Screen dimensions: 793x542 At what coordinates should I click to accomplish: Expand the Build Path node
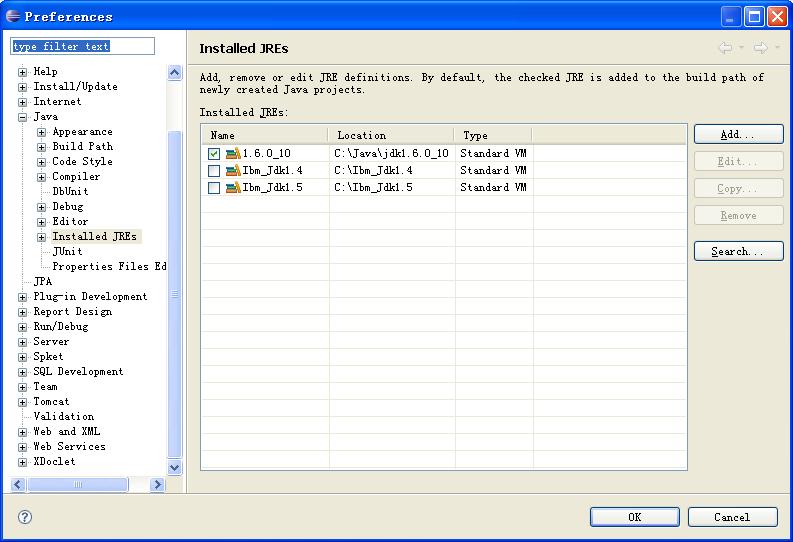(x=41, y=147)
